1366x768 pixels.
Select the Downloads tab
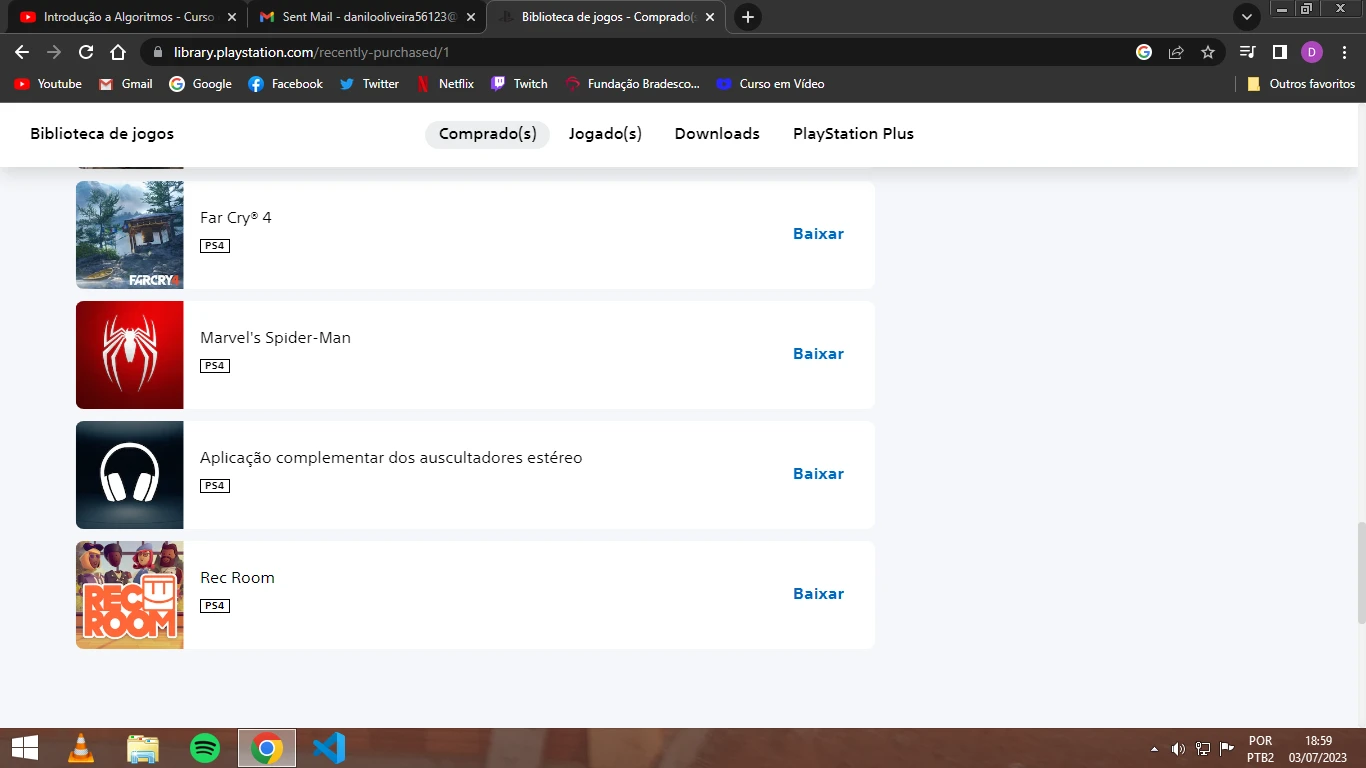click(x=717, y=134)
